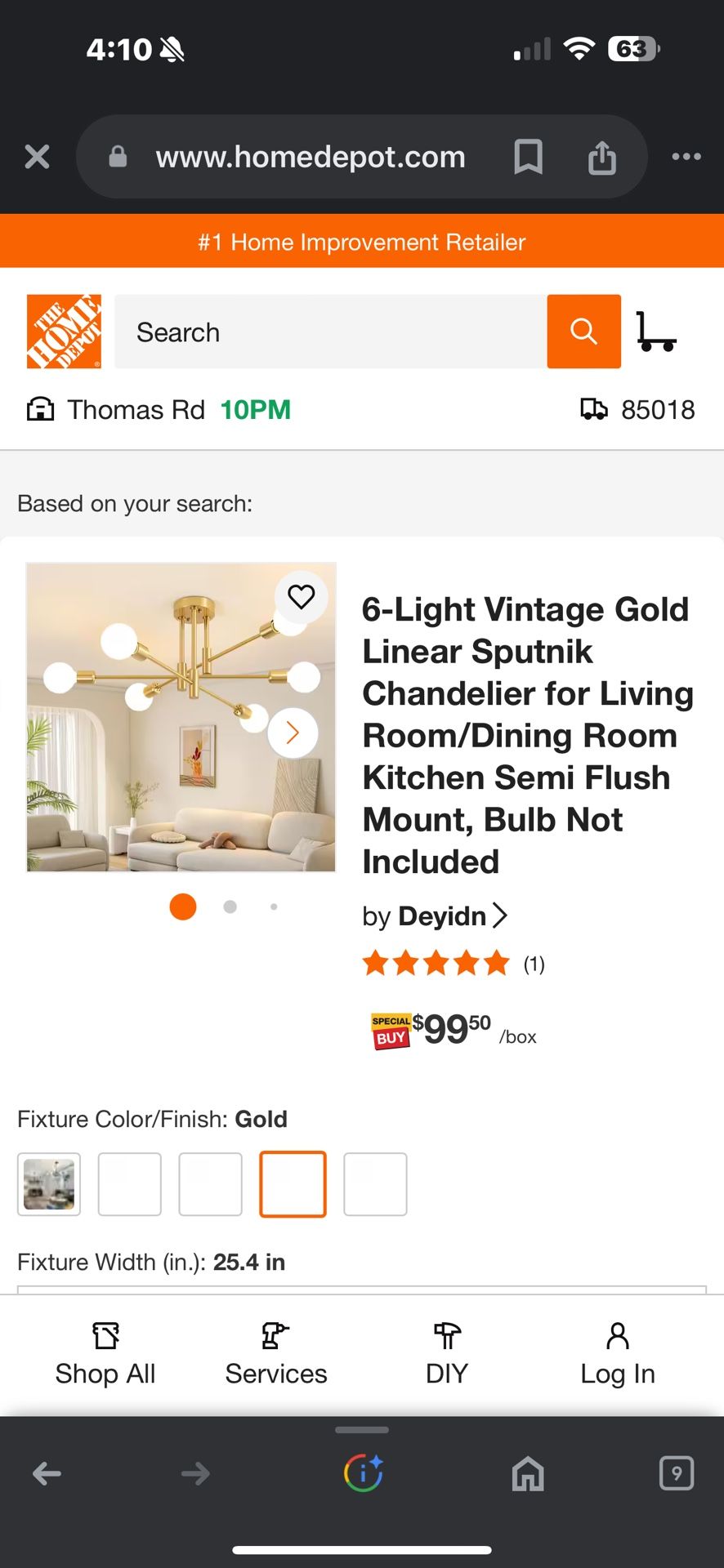Open the Services section
724x1568 pixels.
(275, 1352)
